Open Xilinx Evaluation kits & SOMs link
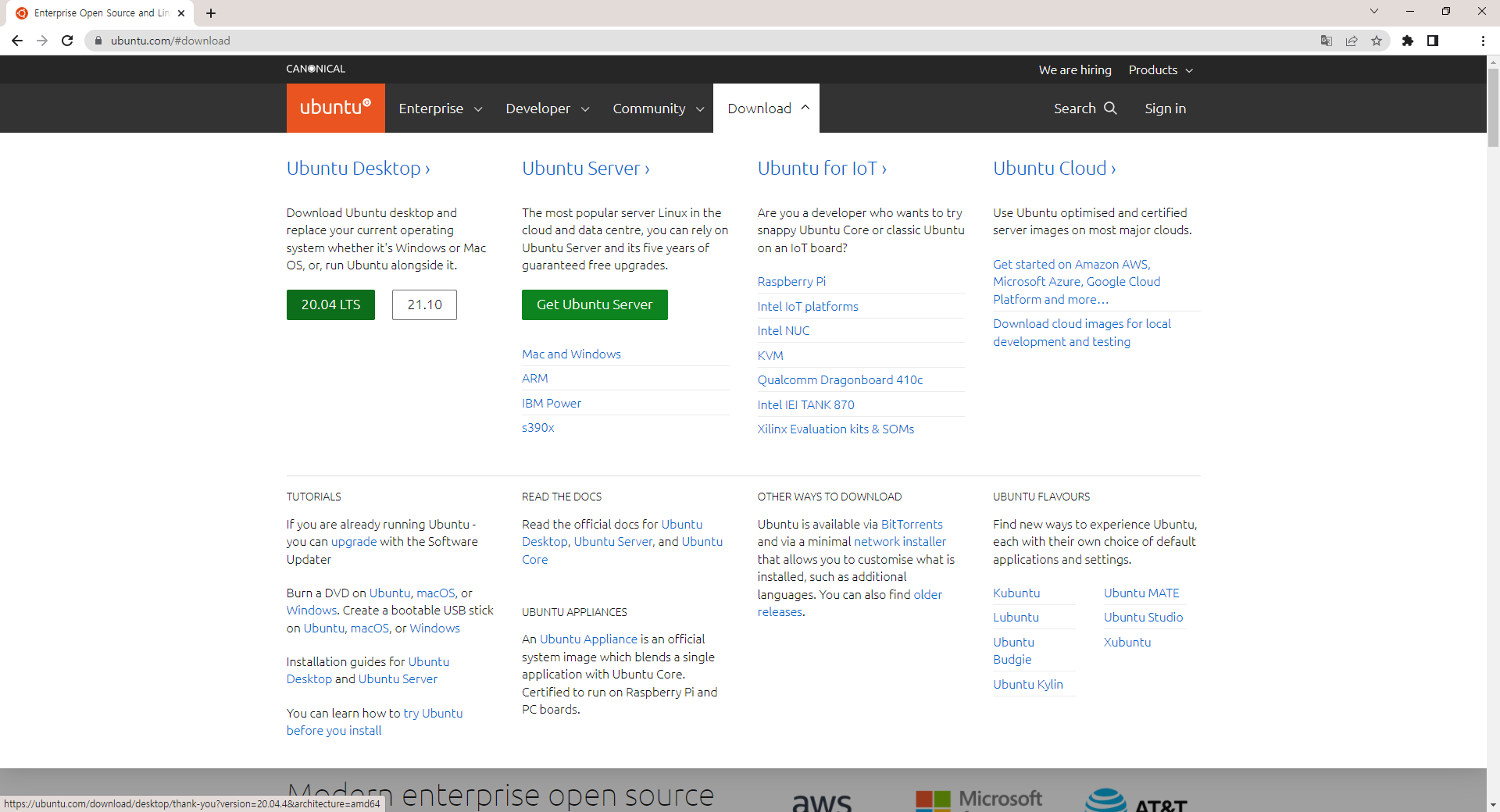Viewport: 1500px width, 812px height. [835, 429]
